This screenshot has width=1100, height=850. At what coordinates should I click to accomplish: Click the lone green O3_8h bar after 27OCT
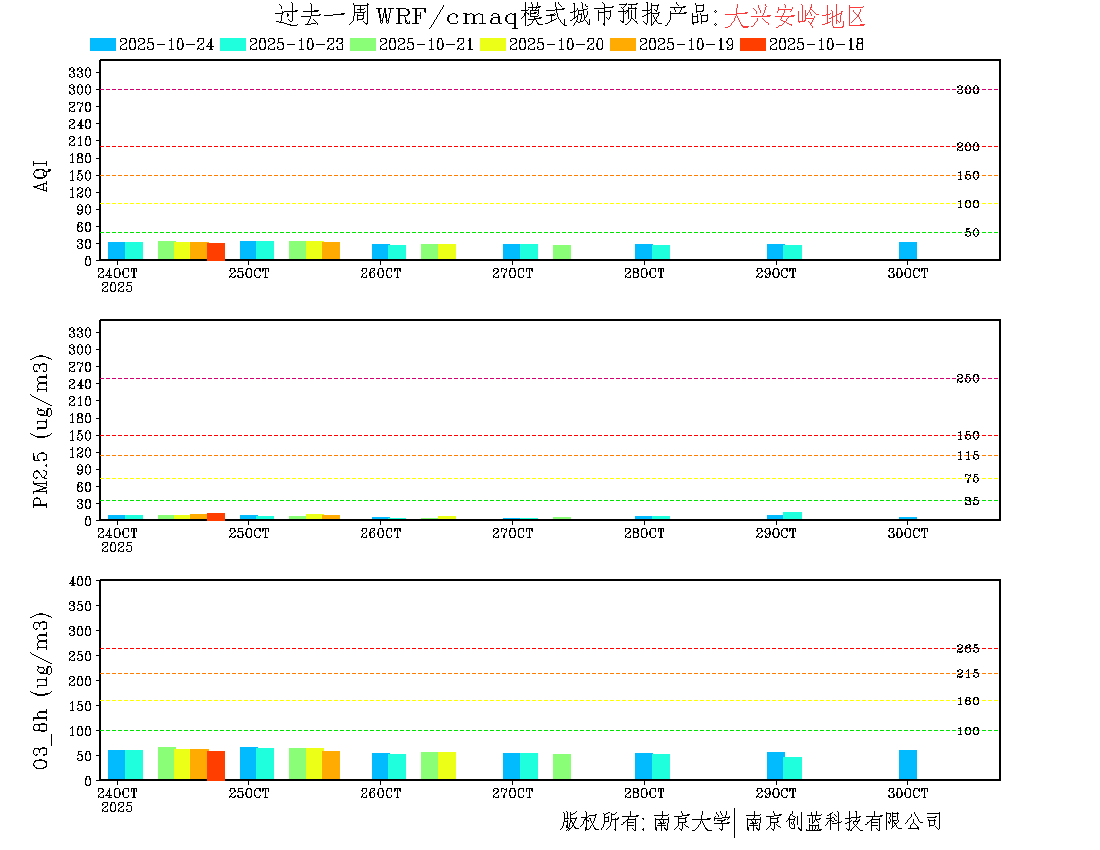(562, 767)
